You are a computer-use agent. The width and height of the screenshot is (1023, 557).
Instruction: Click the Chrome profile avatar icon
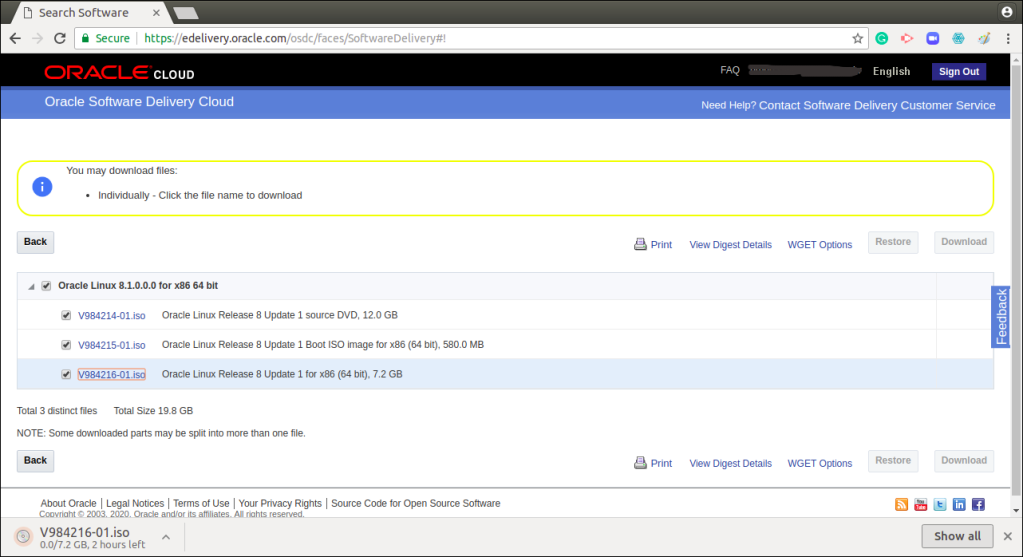[1007, 12]
